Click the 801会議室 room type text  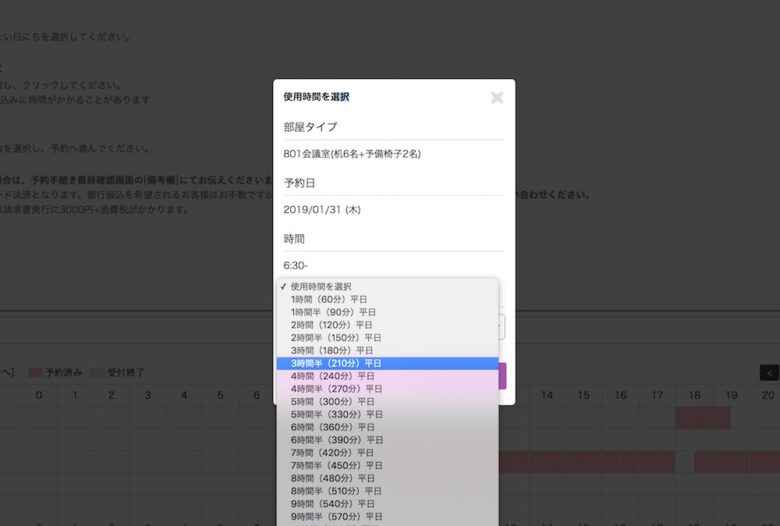coord(352,154)
